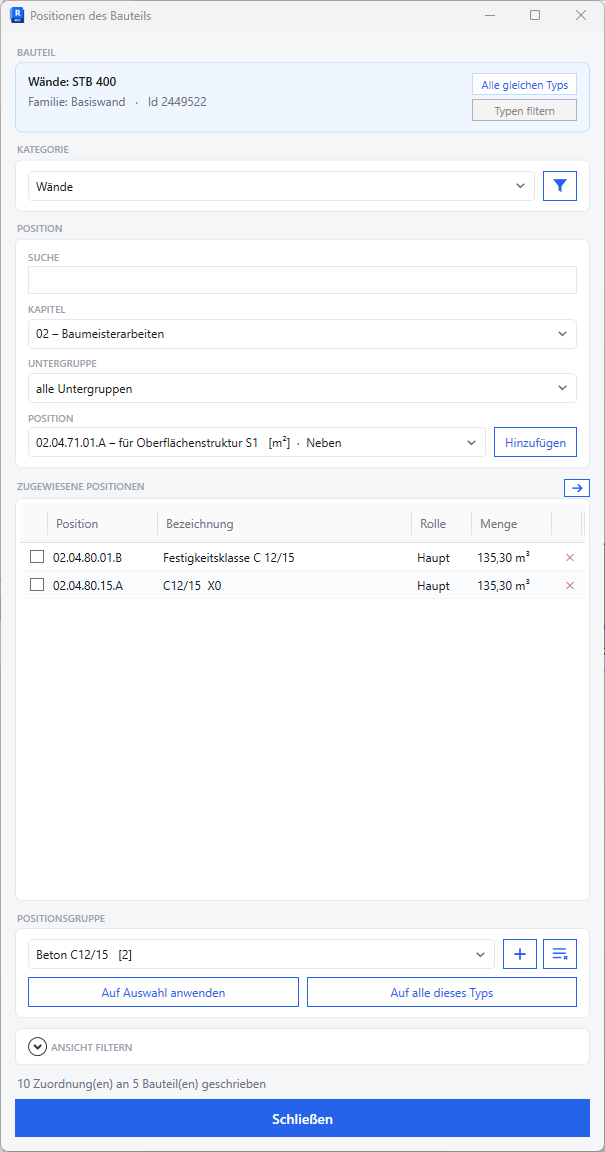Image resolution: width=605 pixels, height=1152 pixels.
Task: Minimize the Positionen des Bauteils window
Action: coord(489,15)
